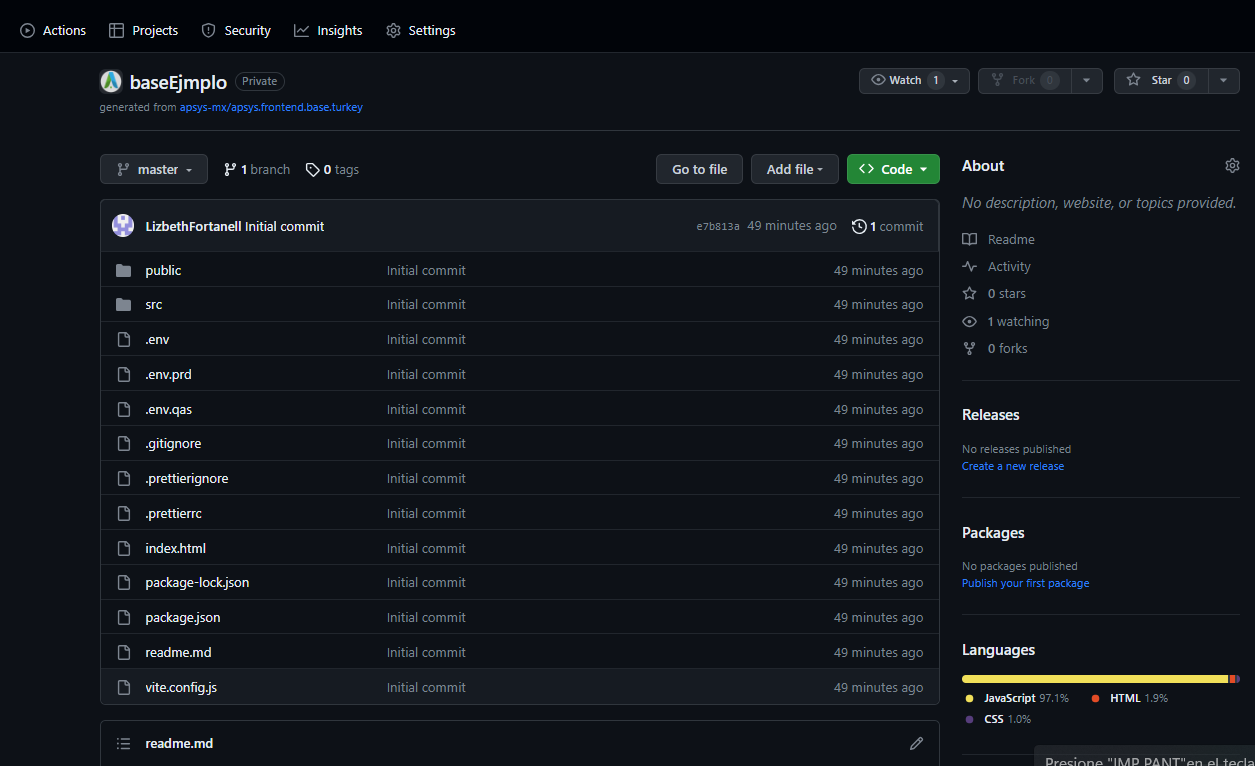This screenshot has width=1255, height=766.
Task: Click the tags icon showing 0 tags
Action: [x=313, y=170]
